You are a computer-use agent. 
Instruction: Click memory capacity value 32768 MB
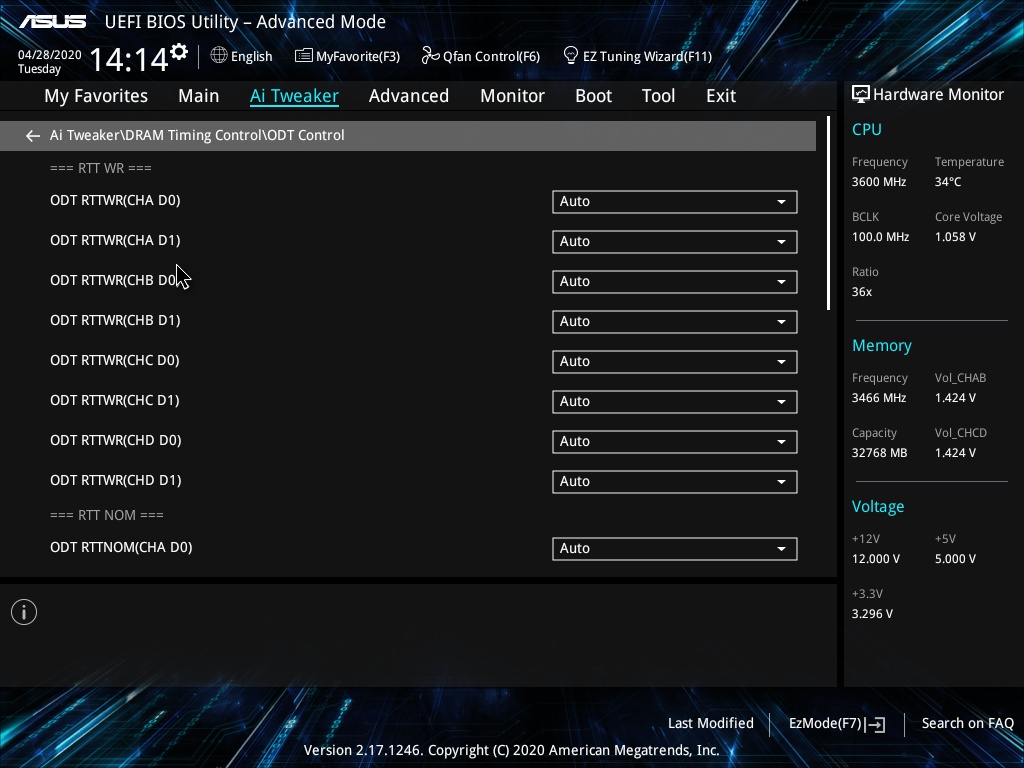(879, 453)
